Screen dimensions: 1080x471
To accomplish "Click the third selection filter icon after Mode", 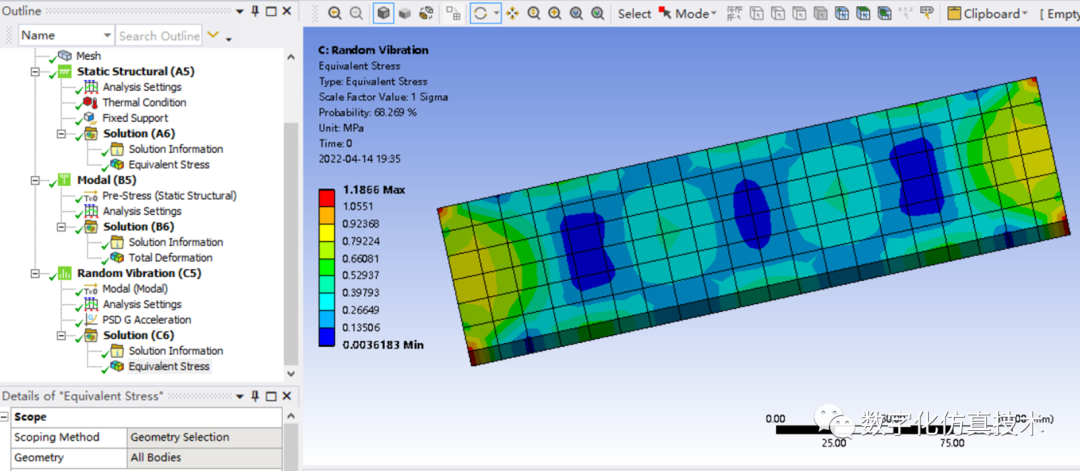I will pos(778,13).
